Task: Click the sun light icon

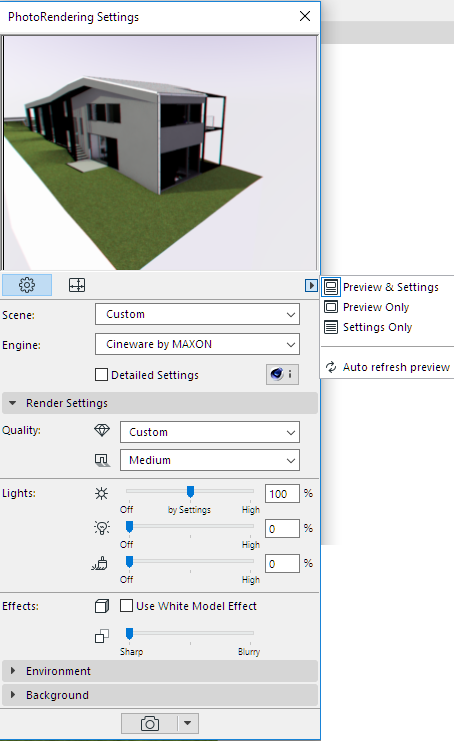Action: (x=101, y=493)
